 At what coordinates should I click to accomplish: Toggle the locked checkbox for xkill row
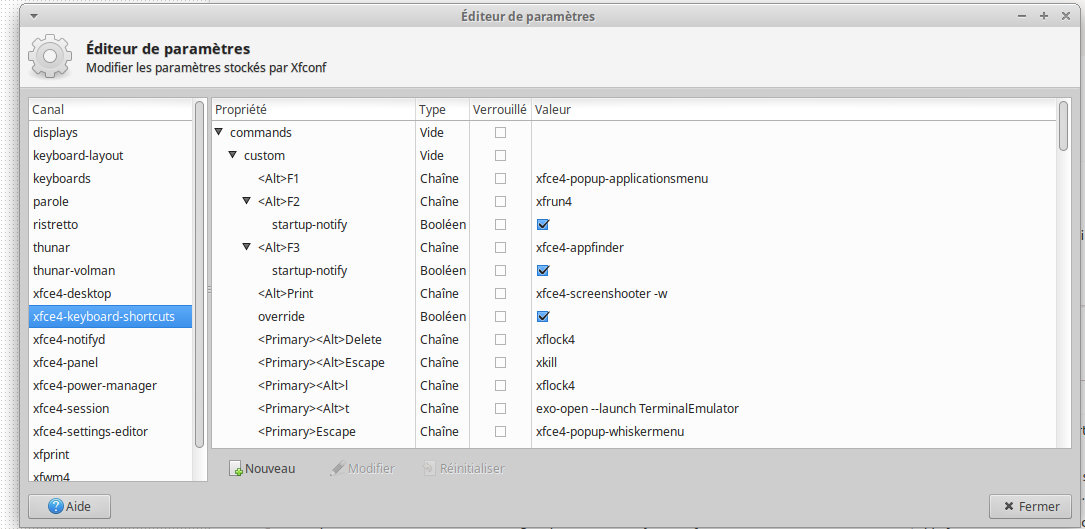500,363
